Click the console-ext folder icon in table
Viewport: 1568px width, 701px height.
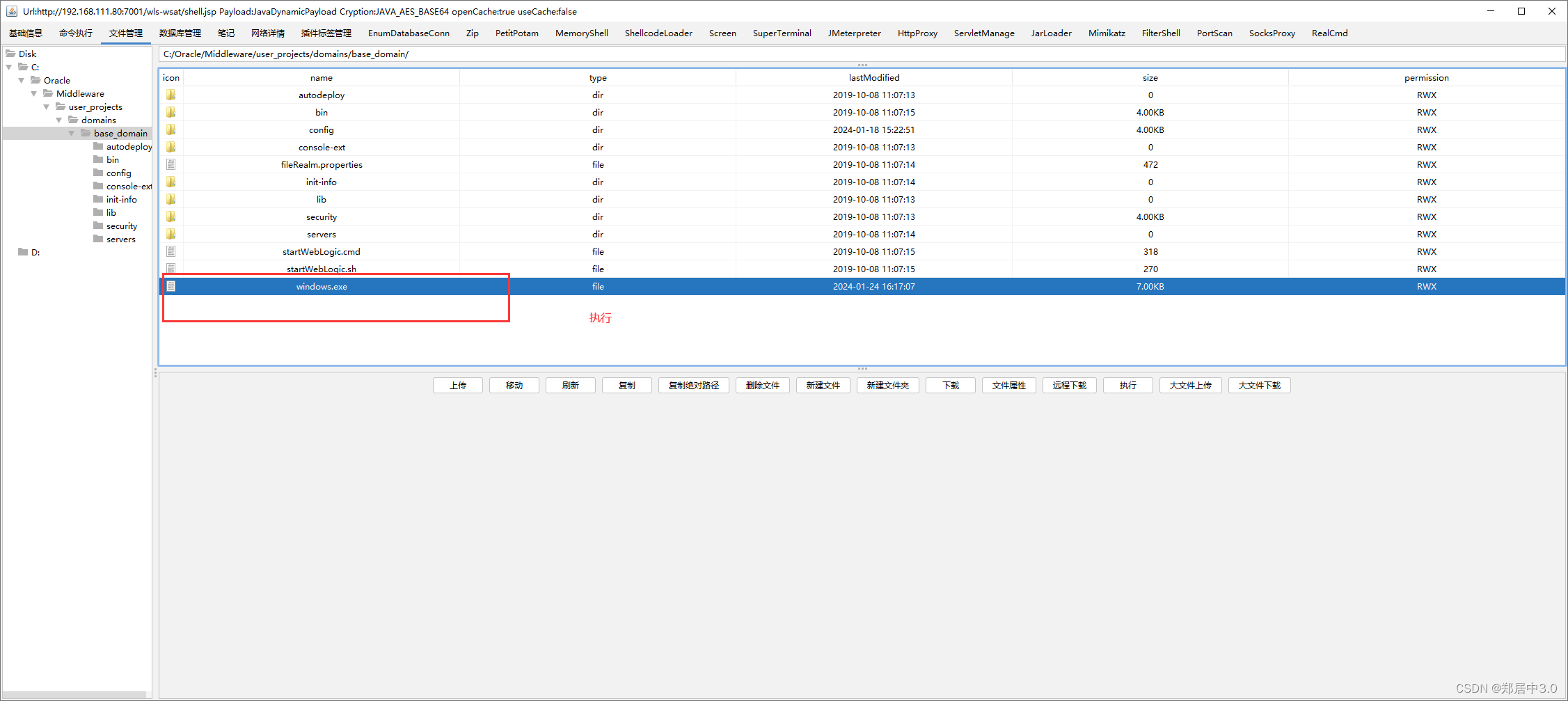coord(171,147)
